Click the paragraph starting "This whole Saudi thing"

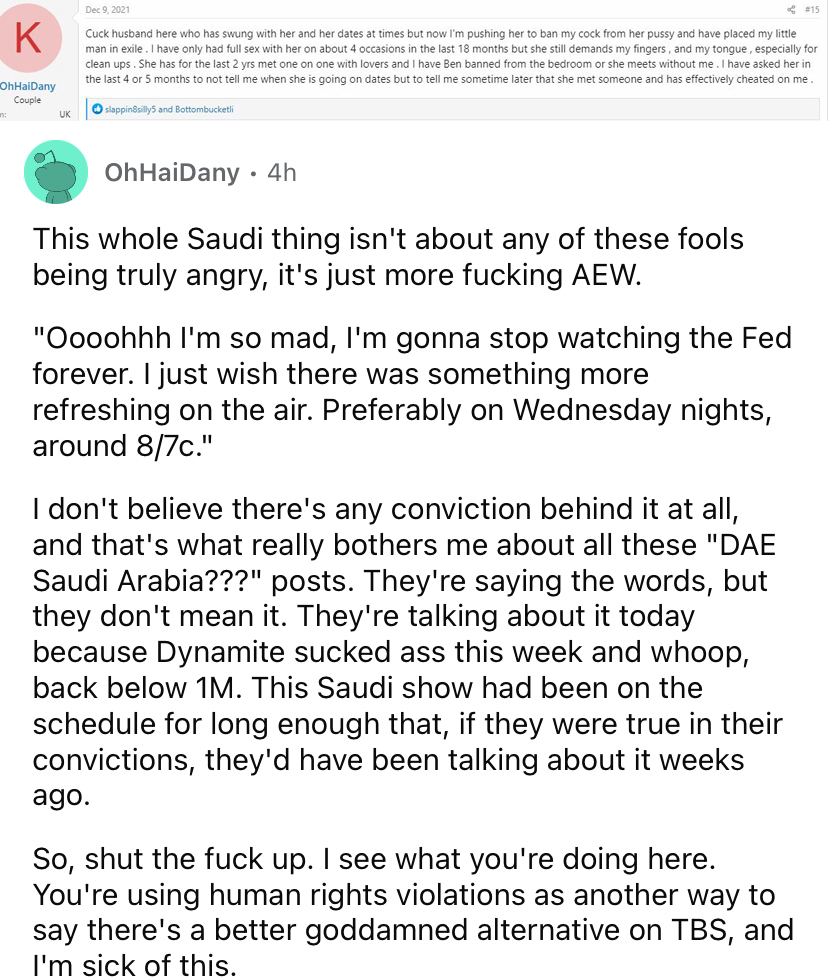point(387,257)
